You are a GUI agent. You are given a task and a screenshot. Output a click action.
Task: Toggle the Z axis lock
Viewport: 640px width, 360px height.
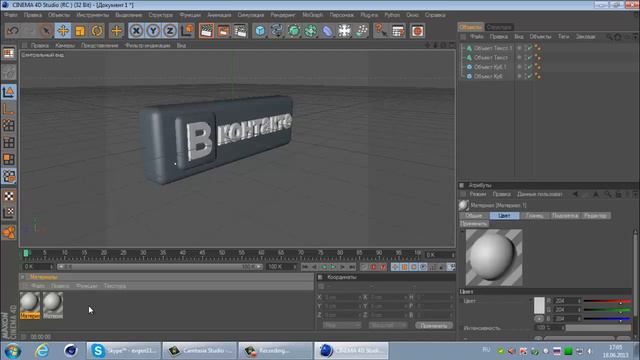click(170, 31)
